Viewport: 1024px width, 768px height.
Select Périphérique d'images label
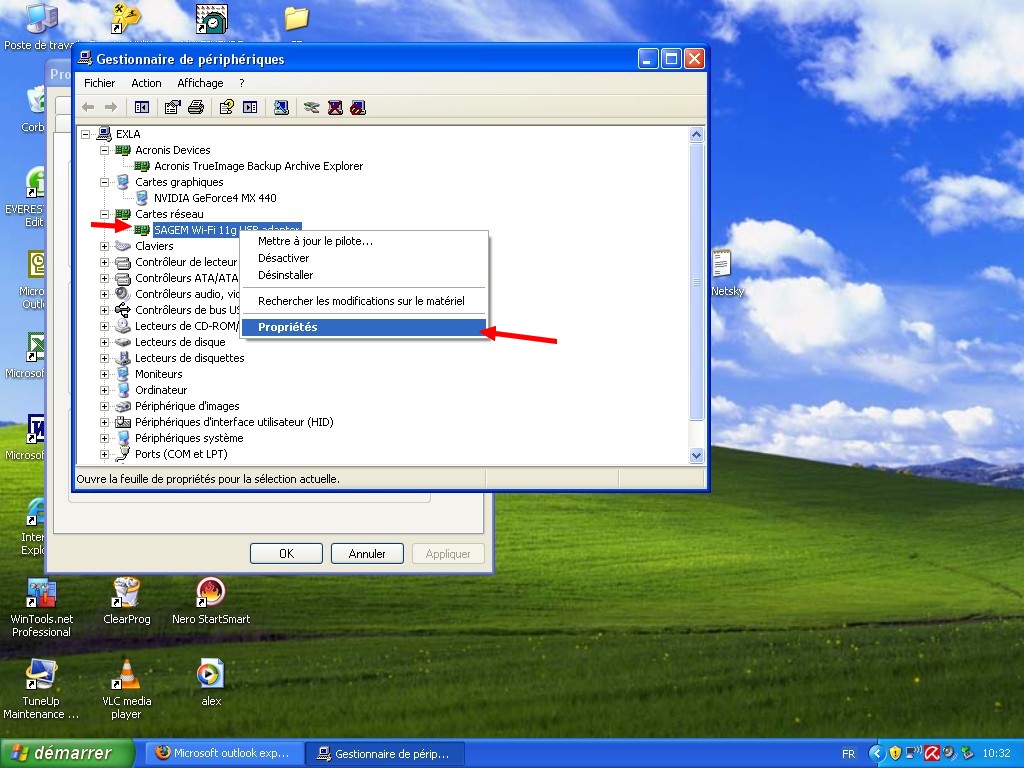187,406
